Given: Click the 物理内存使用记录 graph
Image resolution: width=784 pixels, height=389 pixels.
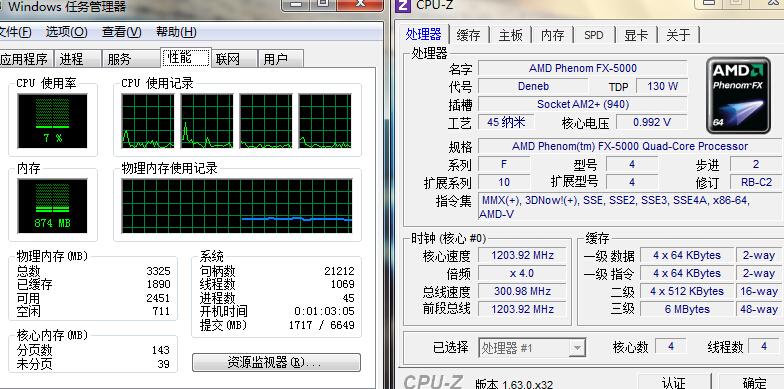Looking at the screenshot, I should click(236, 206).
